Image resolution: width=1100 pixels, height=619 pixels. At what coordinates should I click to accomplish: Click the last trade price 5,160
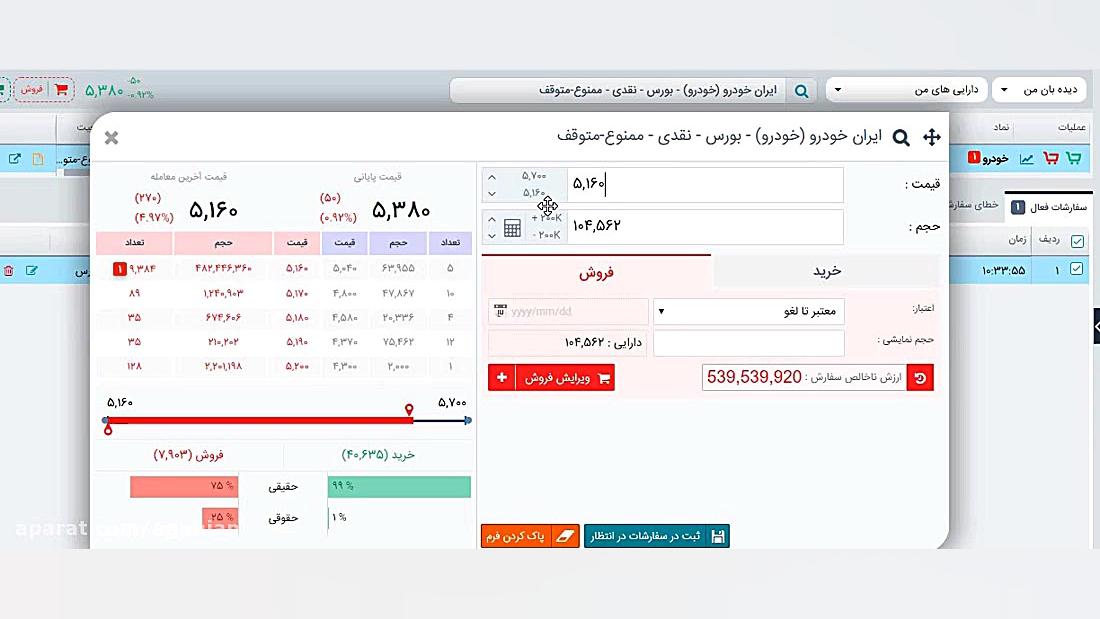coord(213,210)
